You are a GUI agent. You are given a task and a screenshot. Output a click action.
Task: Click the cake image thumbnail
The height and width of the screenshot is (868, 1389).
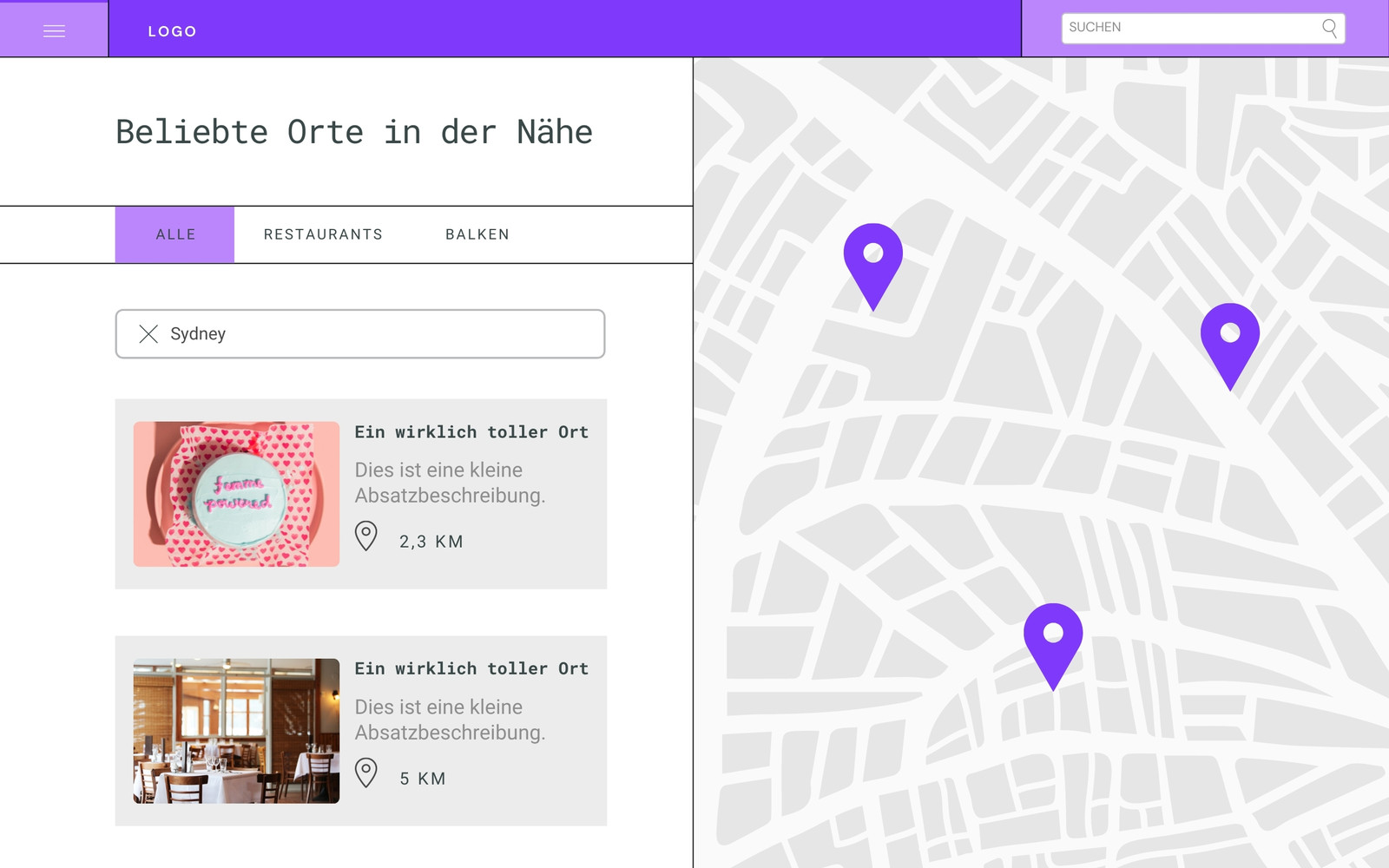point(235,493)
